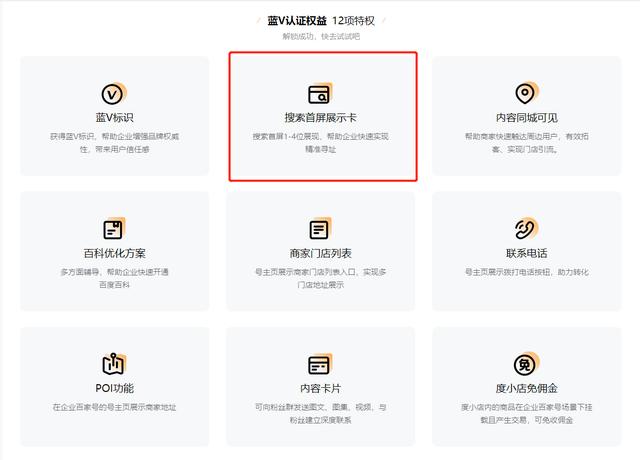This screenshot has height=460, width=640.
Task: Click the 可向粉丝群发送图文 description text
Action: (320, 413)
